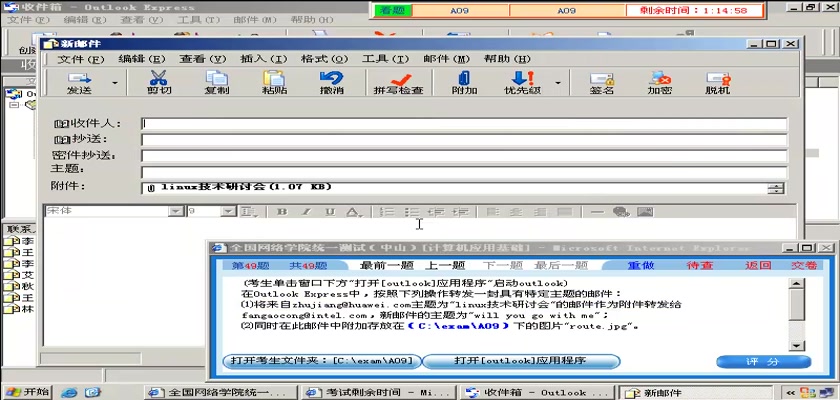Viewport: 840px width, 400px height.
Task: Click the Cut (剪切) scissors icon
Action: (x=159, y=83)
